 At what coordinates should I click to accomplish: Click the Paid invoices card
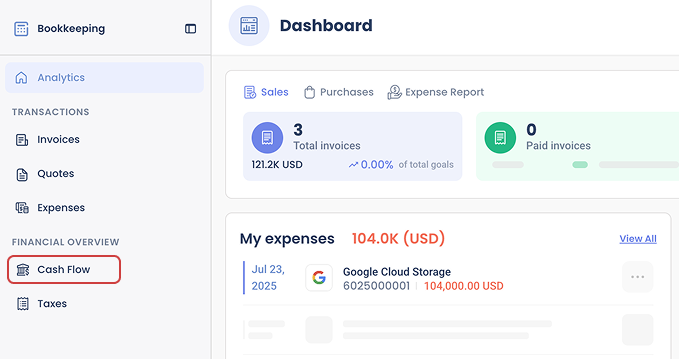(577, 146)
